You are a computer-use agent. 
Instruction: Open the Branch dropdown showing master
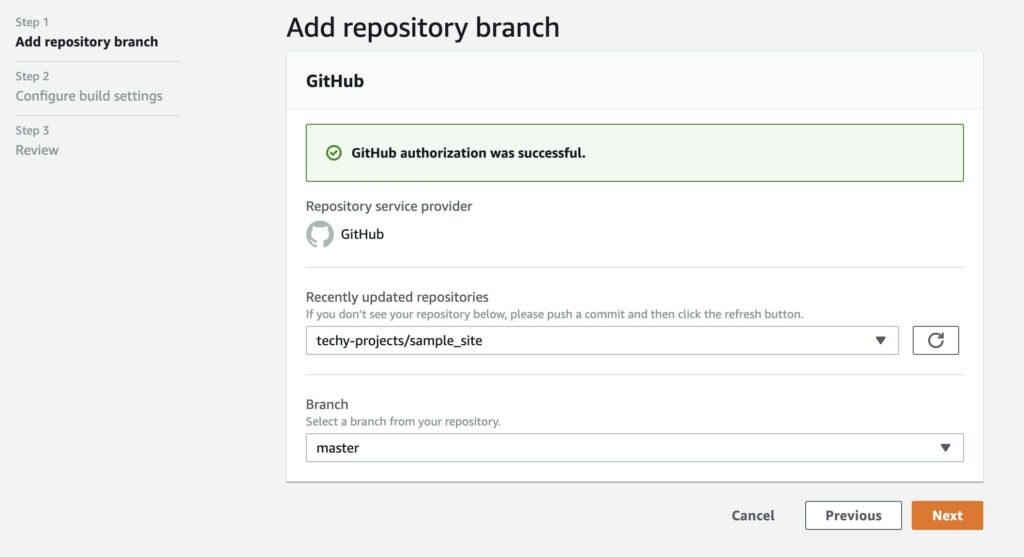[634, 447]
